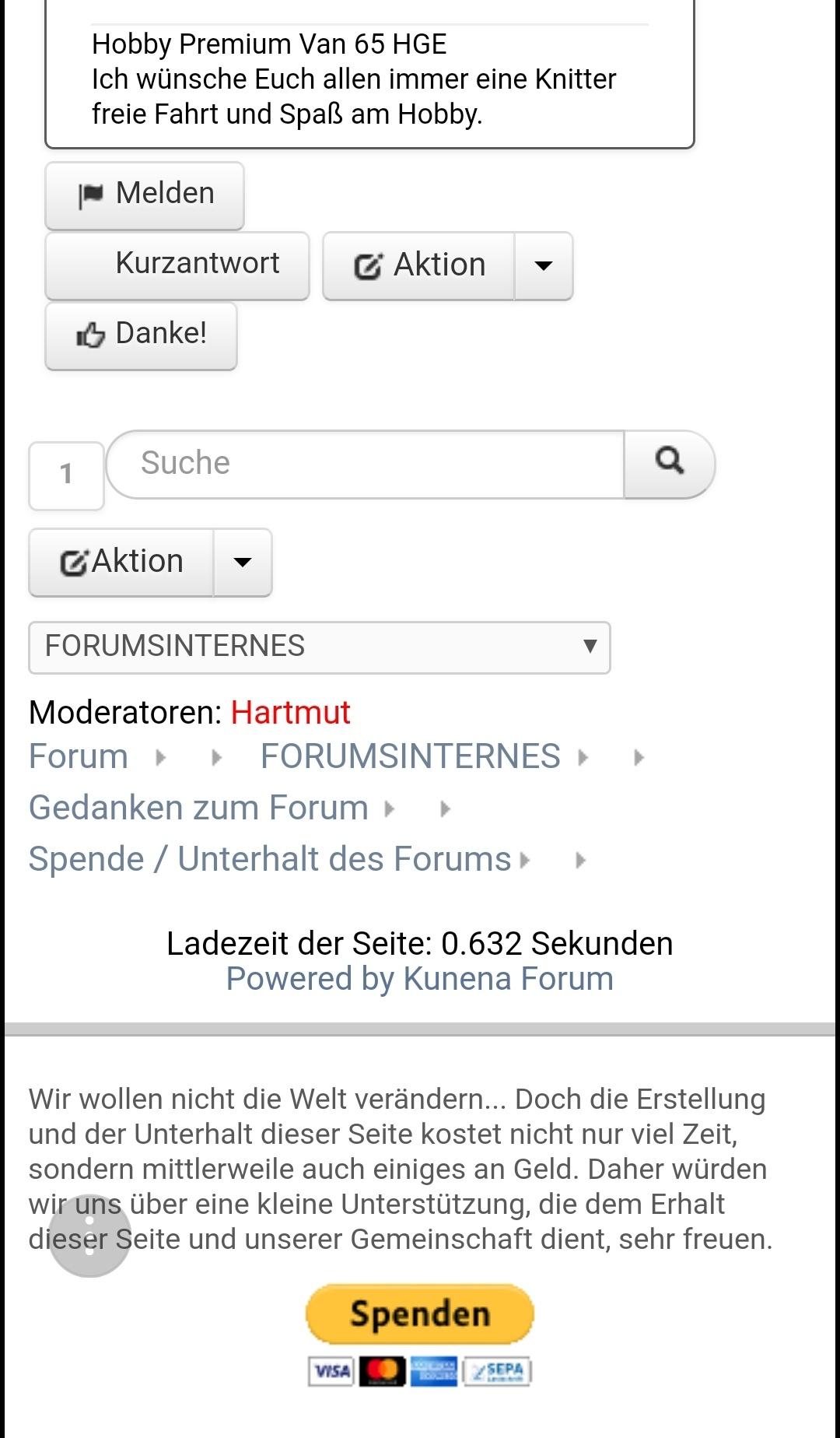Viewport: 840px width, 1438px height.
Task: Click the yellow Spenden donate button
Action: click(x=419, y=1313)
